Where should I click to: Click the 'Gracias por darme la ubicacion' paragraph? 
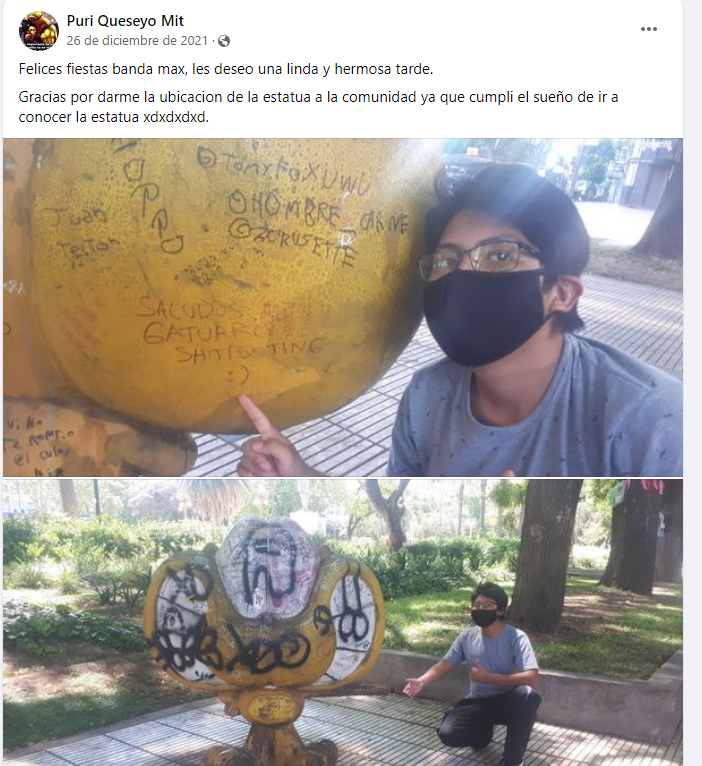point(319,107)
